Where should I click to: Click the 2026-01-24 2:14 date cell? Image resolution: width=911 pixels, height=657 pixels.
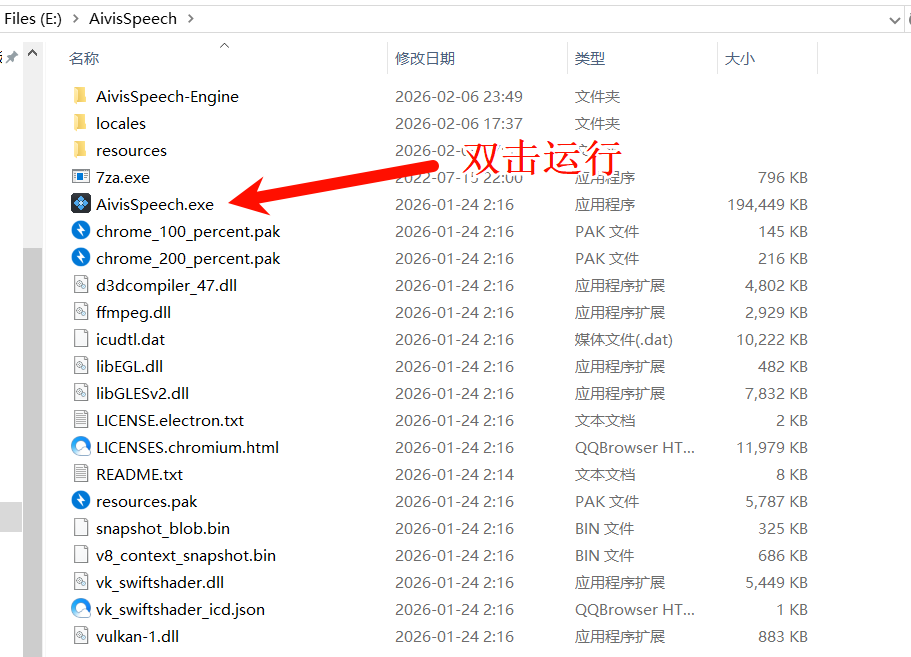(x=454, y=475)
